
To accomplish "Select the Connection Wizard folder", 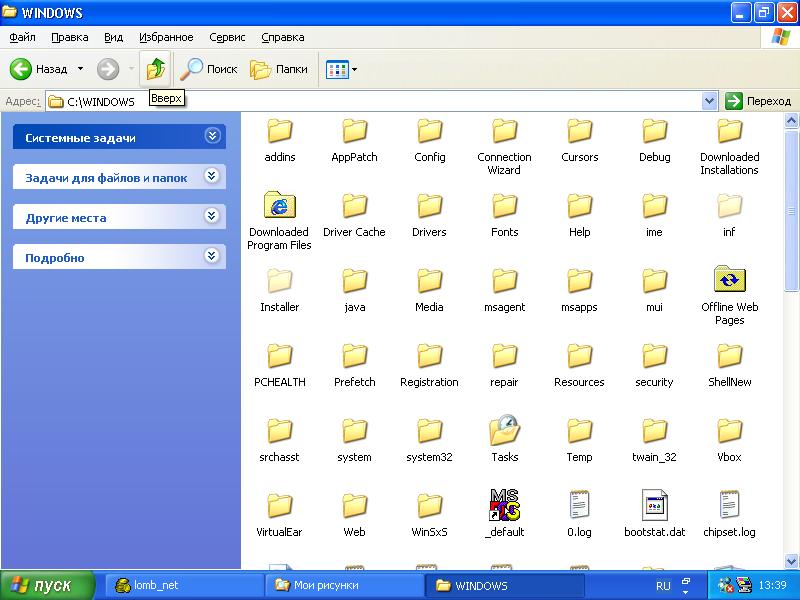I will [504, 147].
